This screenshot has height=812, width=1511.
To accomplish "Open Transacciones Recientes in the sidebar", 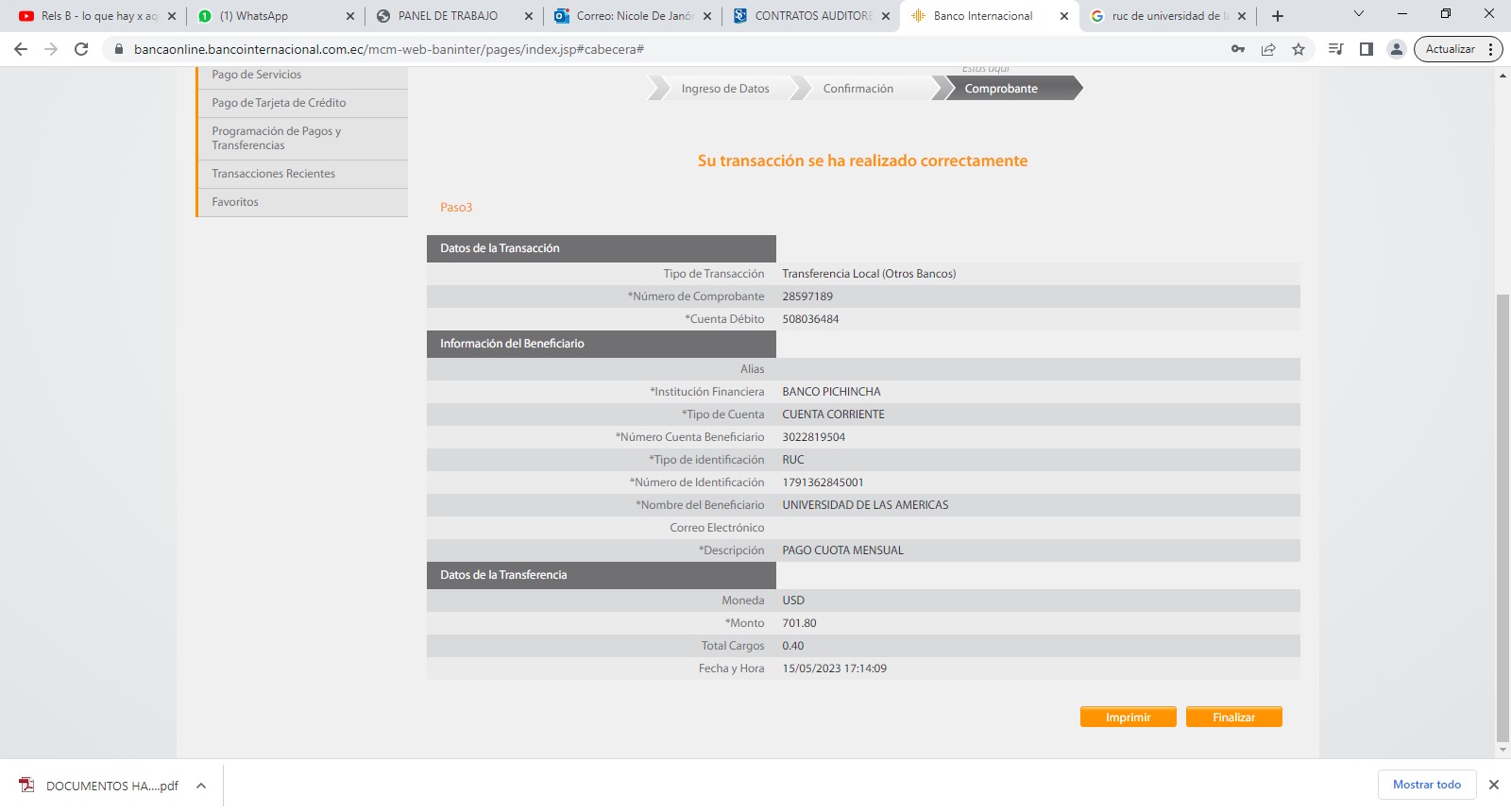I will coord(273,174).
